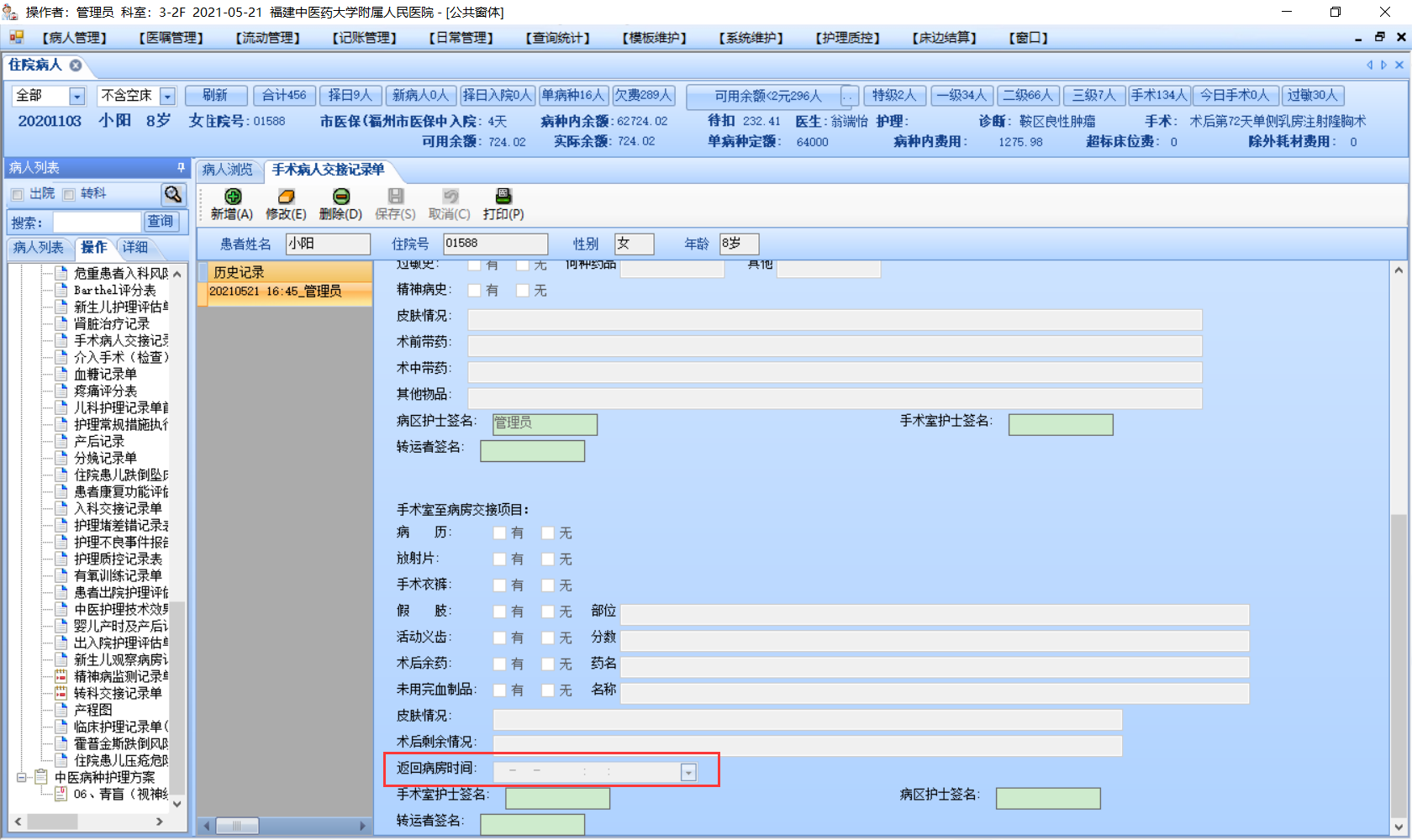The image size is (1412, 840).
Task: Click the 修改(E) edit icon
Action: coord(286,197)
